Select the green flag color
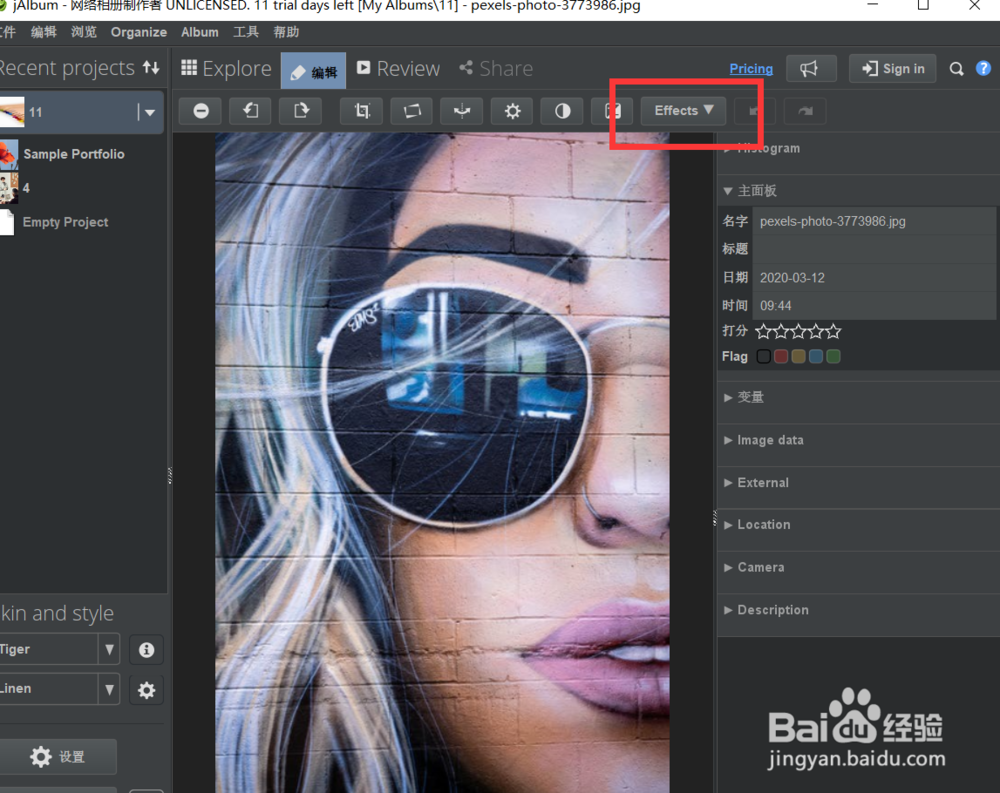Image resolution: width=1000 pixels, height=793 pixels. 833,356
